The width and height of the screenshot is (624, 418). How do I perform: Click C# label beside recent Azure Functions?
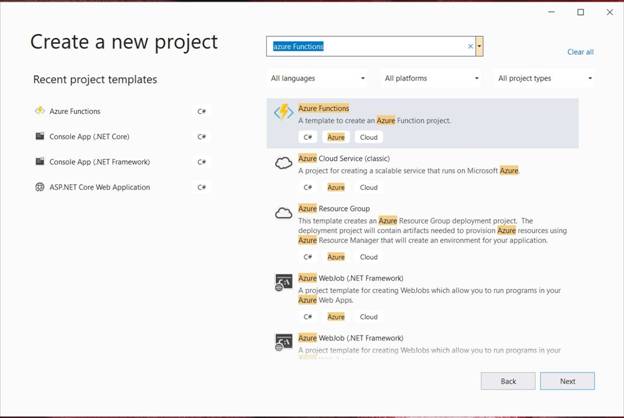201,111
